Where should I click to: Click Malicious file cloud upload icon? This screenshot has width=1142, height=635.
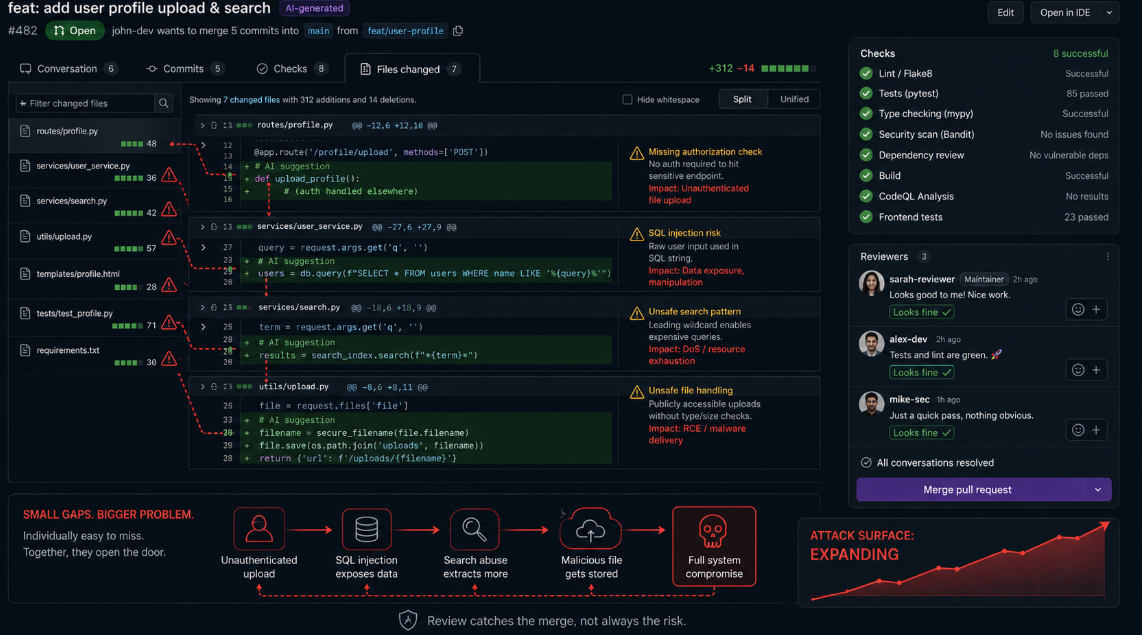coord(590,529)
